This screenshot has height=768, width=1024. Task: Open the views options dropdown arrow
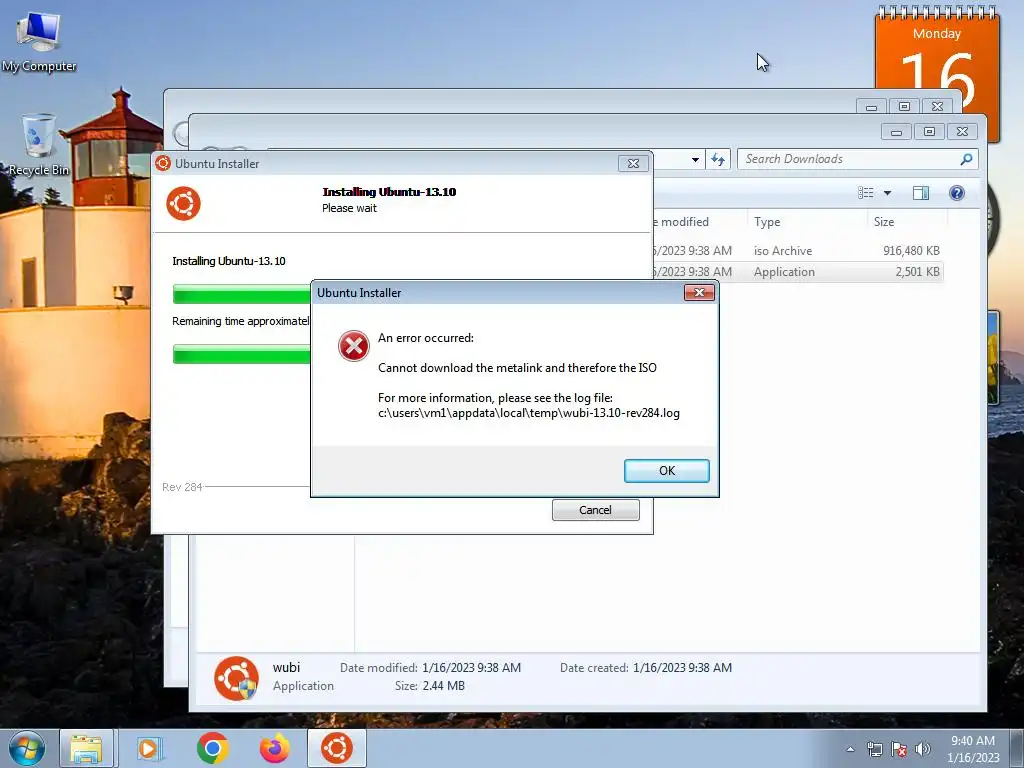pos(887,193)
